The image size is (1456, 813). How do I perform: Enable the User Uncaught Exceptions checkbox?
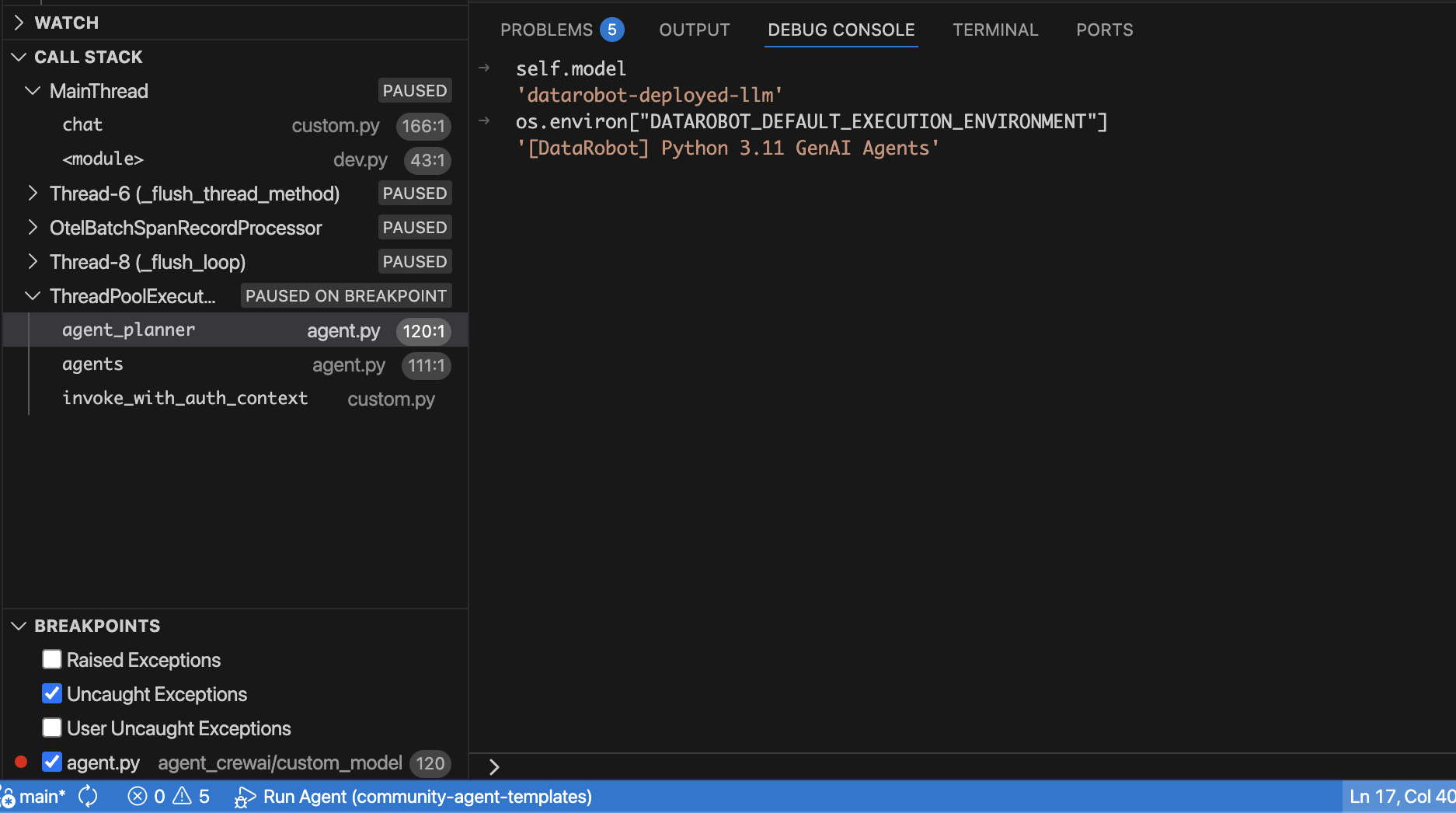(52, 728)
